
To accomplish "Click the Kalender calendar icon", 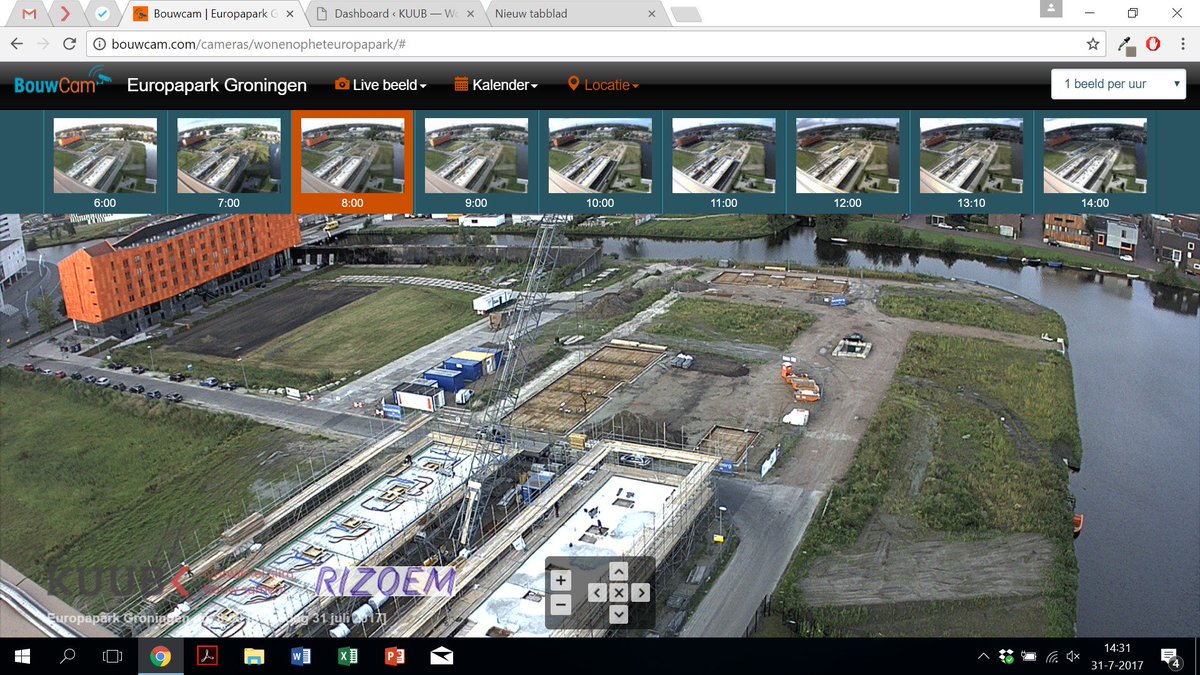I will click(461, 85).
